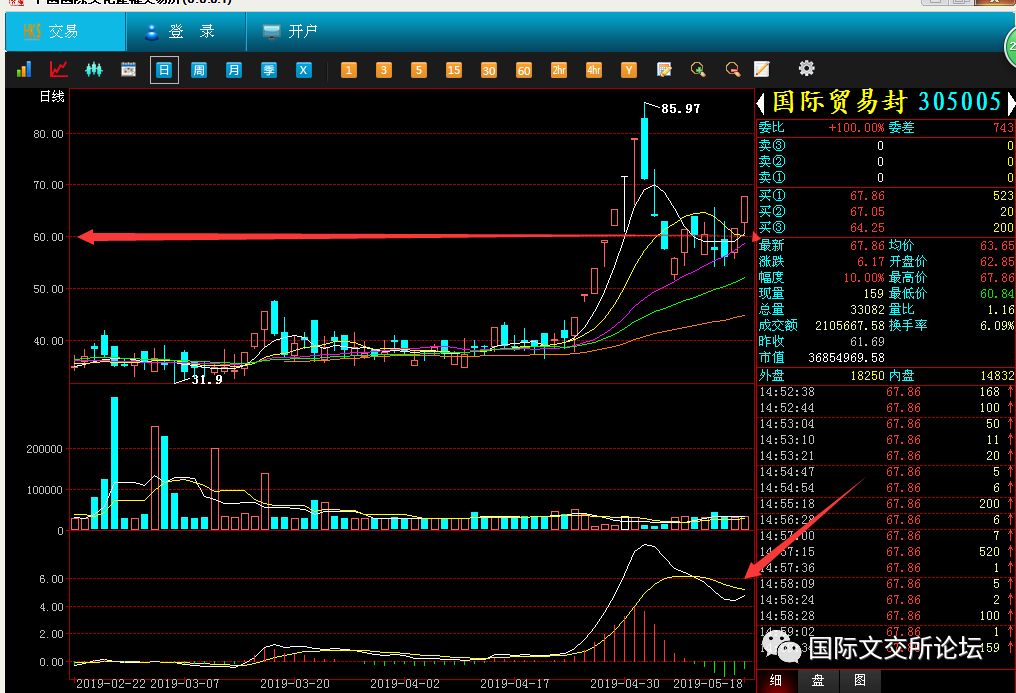Screen dimensions: 1016x693
Task: Click the 市值 36854969.58 value
Action: [846, 358]
